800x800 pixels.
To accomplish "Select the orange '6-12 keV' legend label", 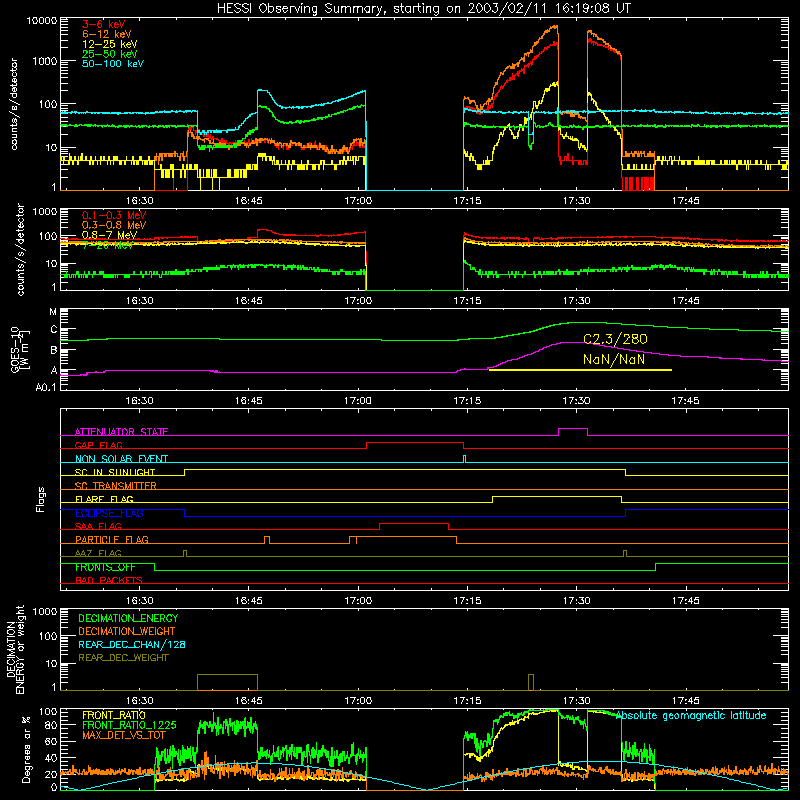I will tap(107, 34).
